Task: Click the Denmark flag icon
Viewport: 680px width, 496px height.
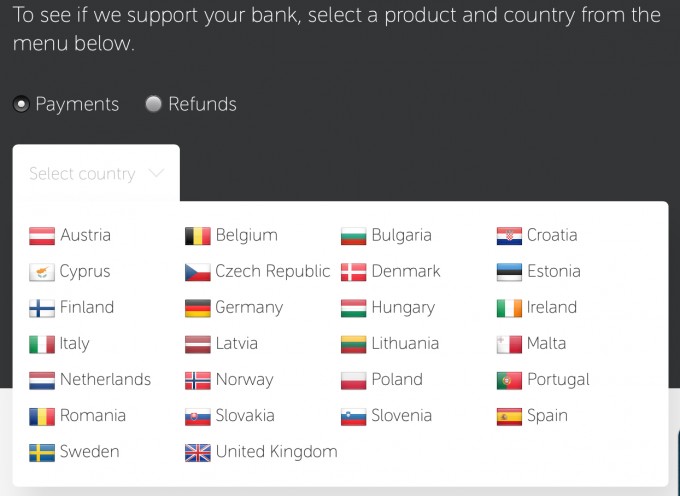Action: [353, 272]
